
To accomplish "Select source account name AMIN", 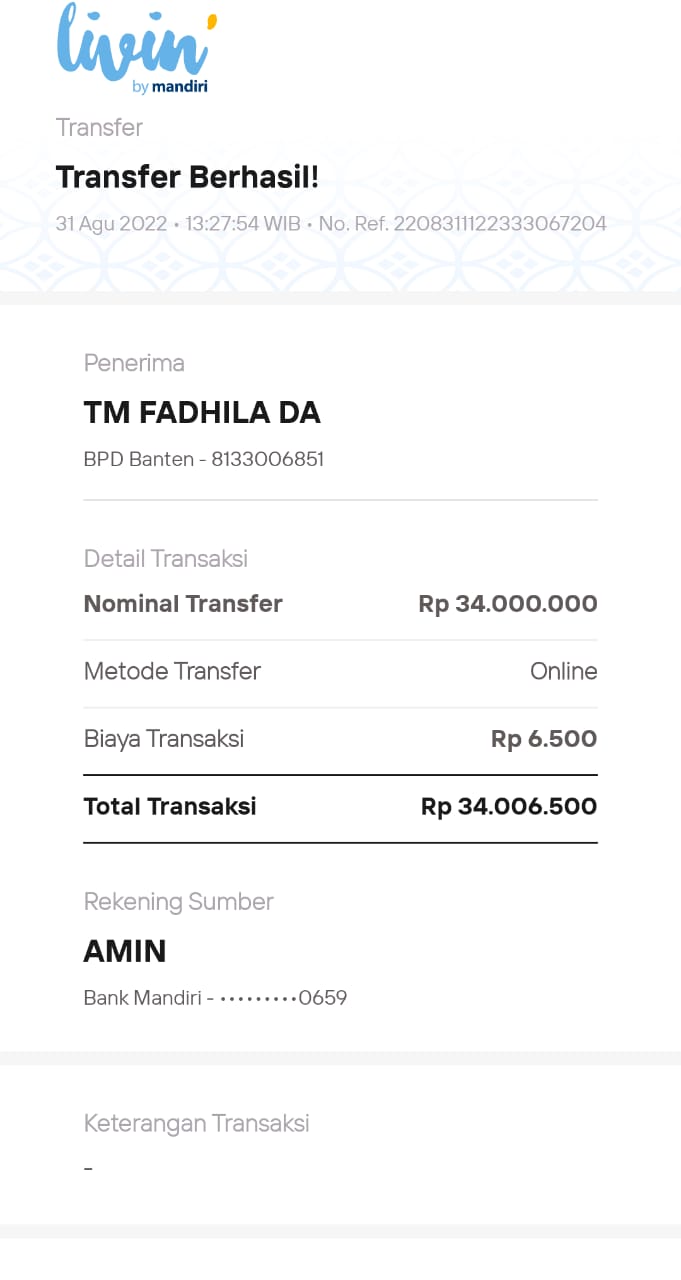I will tap(125, 951).
